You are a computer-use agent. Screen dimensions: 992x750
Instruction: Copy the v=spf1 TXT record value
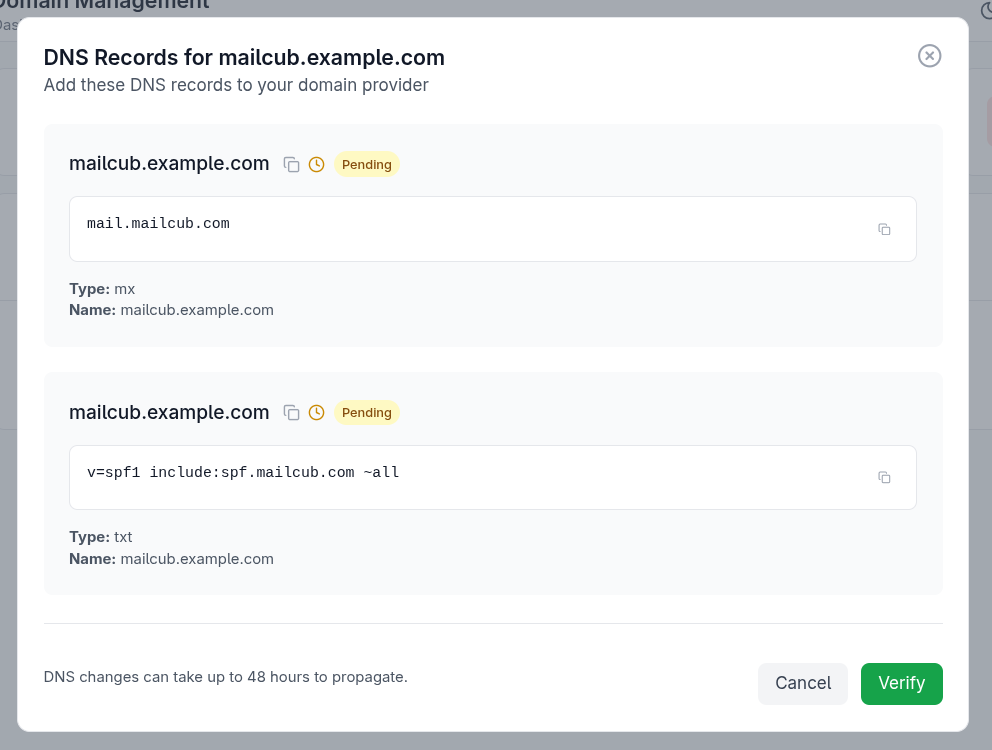tap(884, 477)
